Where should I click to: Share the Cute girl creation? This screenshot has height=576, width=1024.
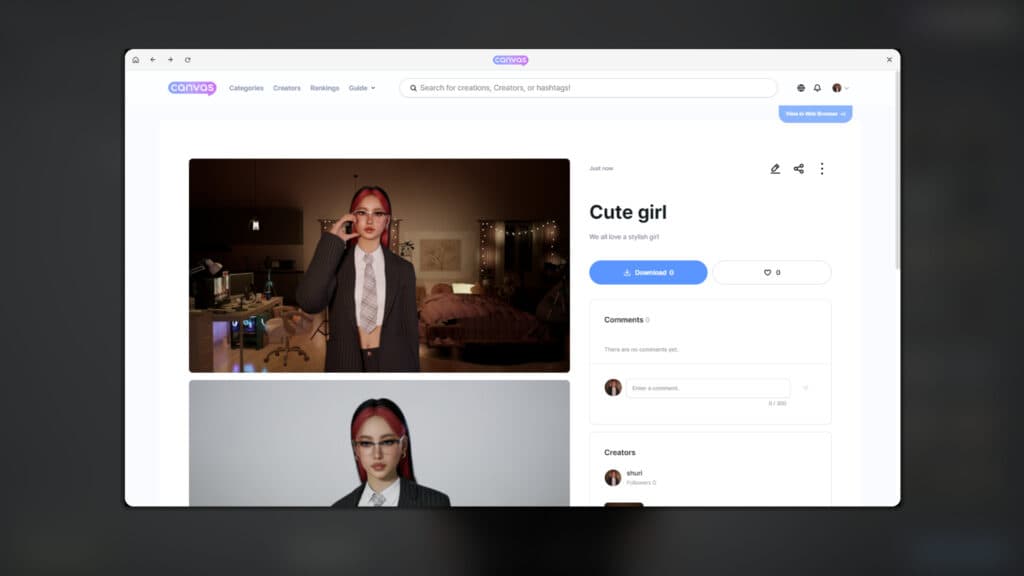pyautogui.click(x=799, y=169)
